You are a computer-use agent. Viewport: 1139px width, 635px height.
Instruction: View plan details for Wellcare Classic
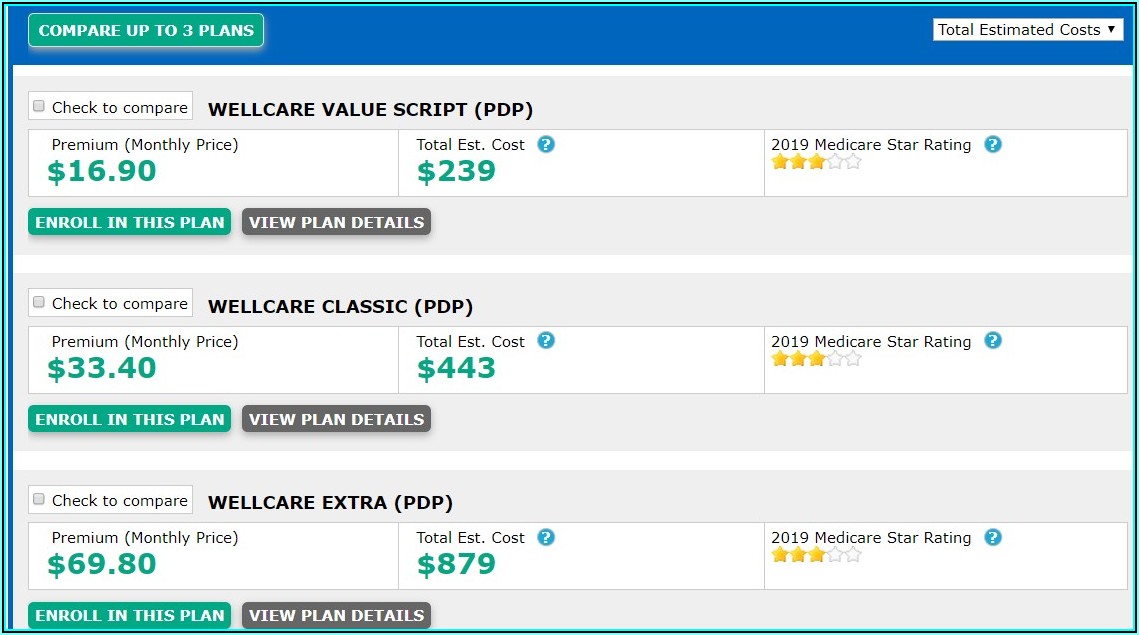(336, 419)
